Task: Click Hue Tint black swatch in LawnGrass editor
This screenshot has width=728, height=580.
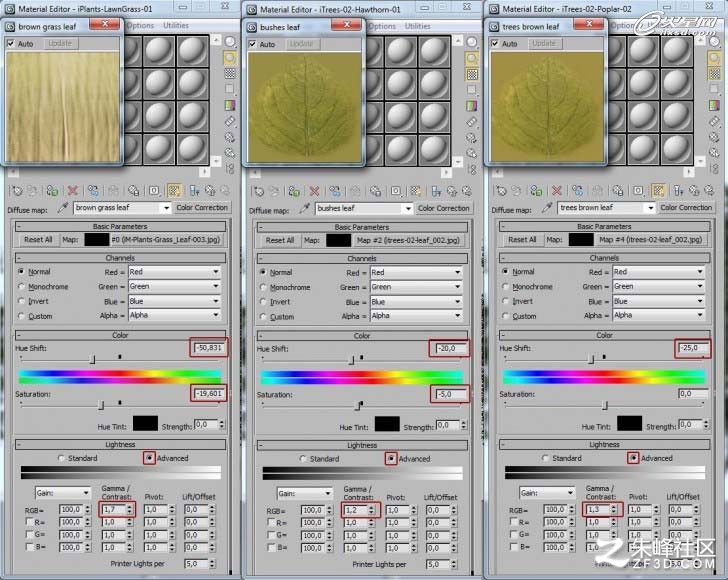Action: click(145, 424)
